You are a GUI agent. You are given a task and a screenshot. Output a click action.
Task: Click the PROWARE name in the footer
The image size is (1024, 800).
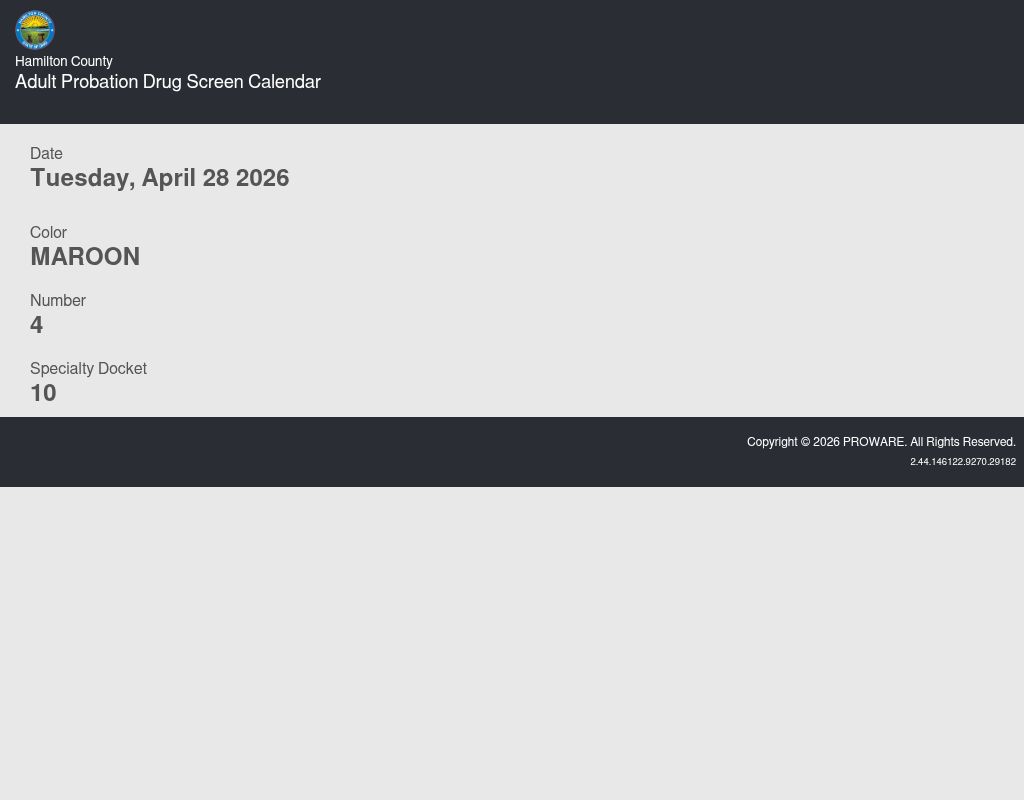(x=874, y=442)
